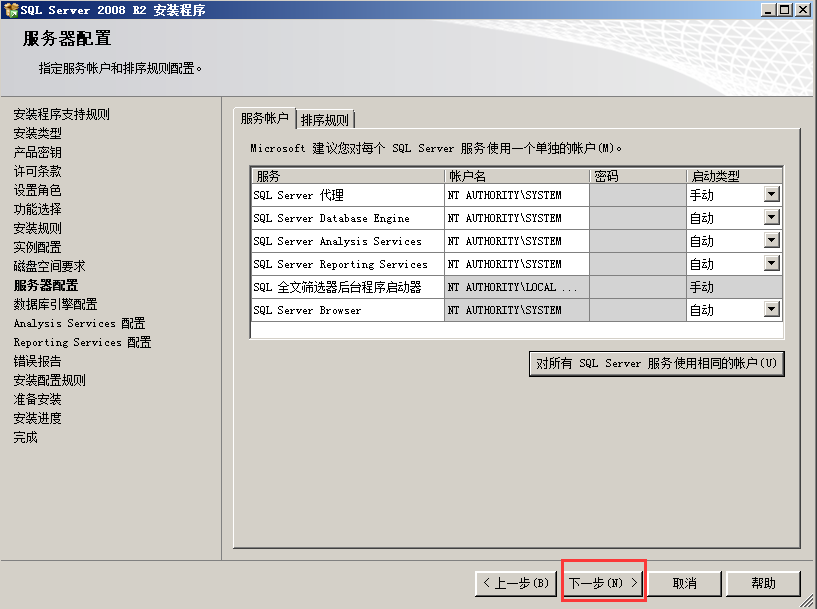Click the 服务 column header
This screenshot has height=609, width=817.
click(348, 176)
